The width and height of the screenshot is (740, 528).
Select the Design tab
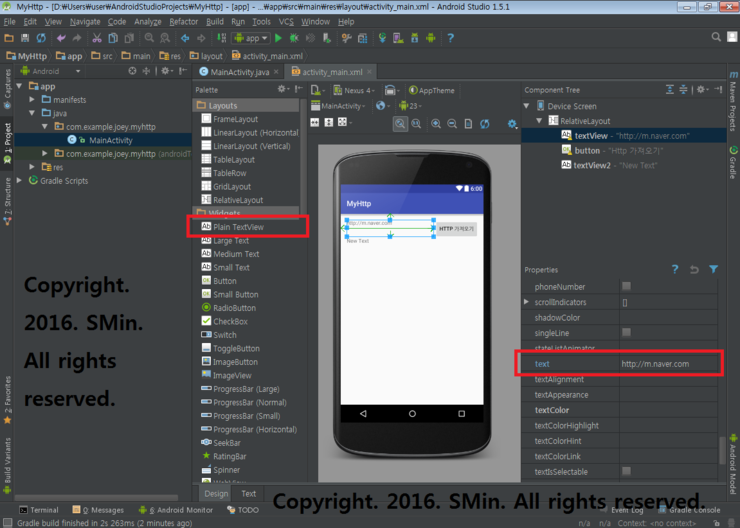tap(216, 494)
